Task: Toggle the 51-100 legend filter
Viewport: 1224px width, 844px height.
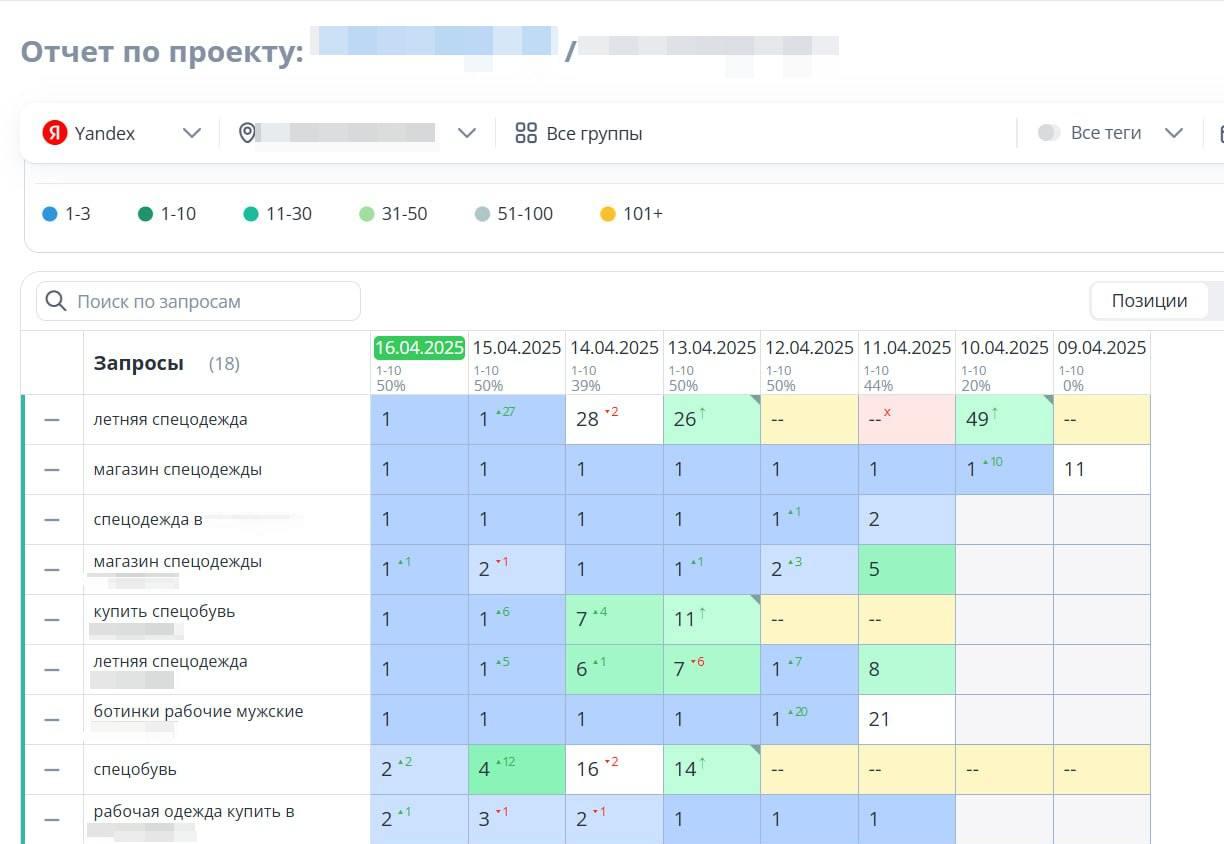Action: tap(484, 213)
